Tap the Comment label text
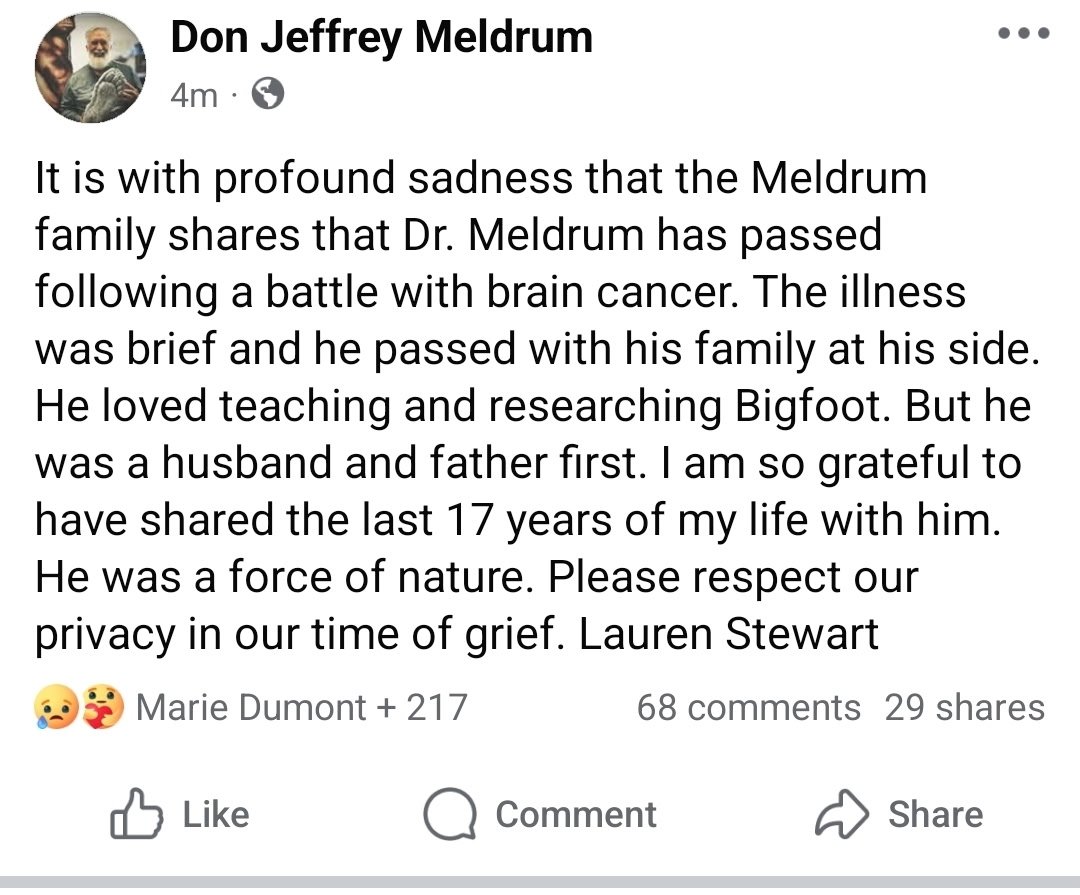1080x895 pixels. 576,814
